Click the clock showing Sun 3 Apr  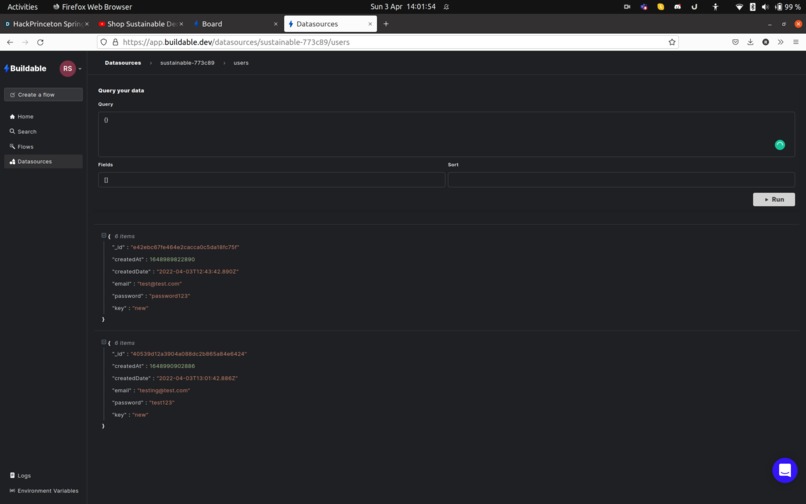(403, 7)
